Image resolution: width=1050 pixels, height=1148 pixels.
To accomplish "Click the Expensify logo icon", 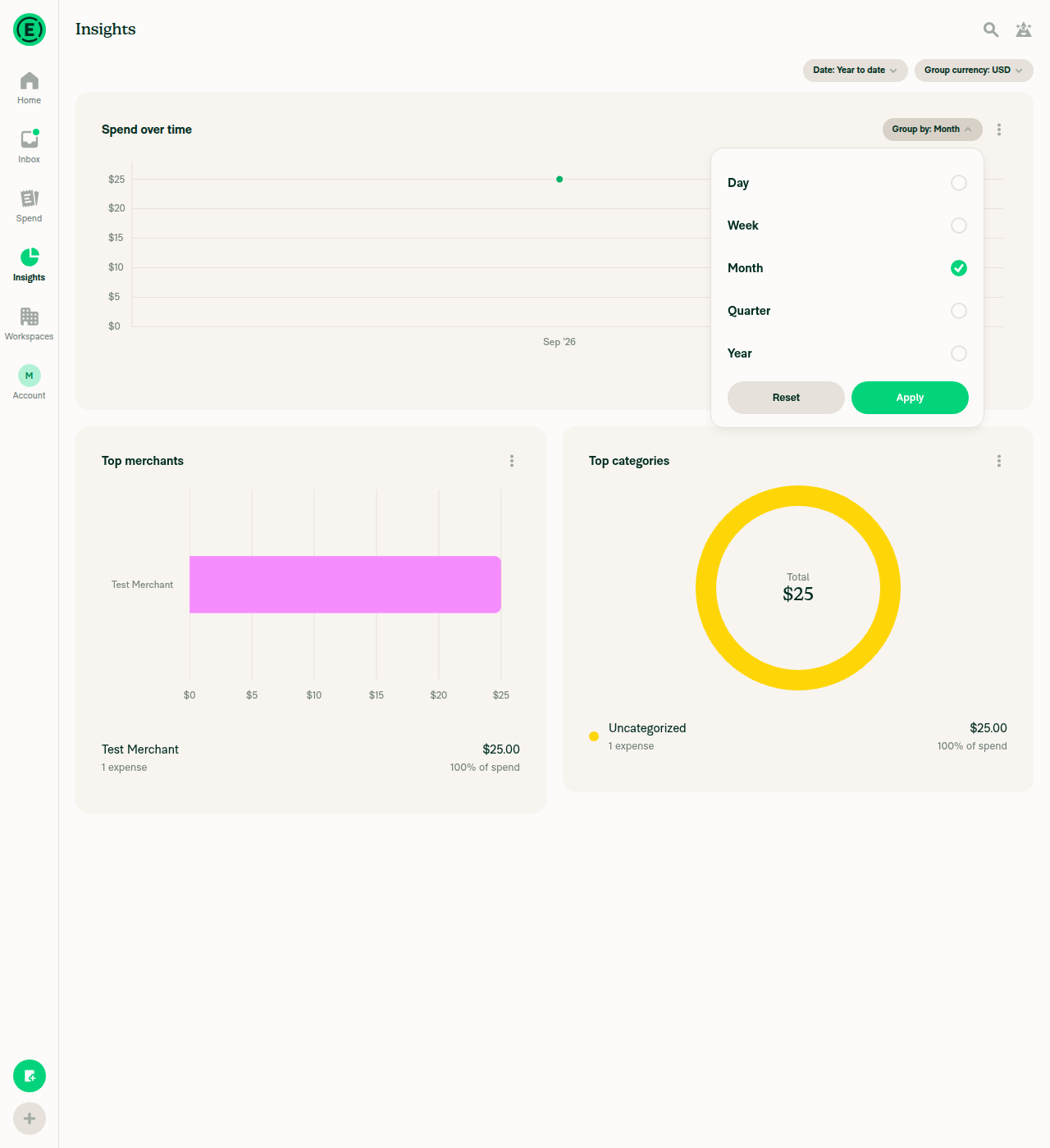I will coord(30,30).
